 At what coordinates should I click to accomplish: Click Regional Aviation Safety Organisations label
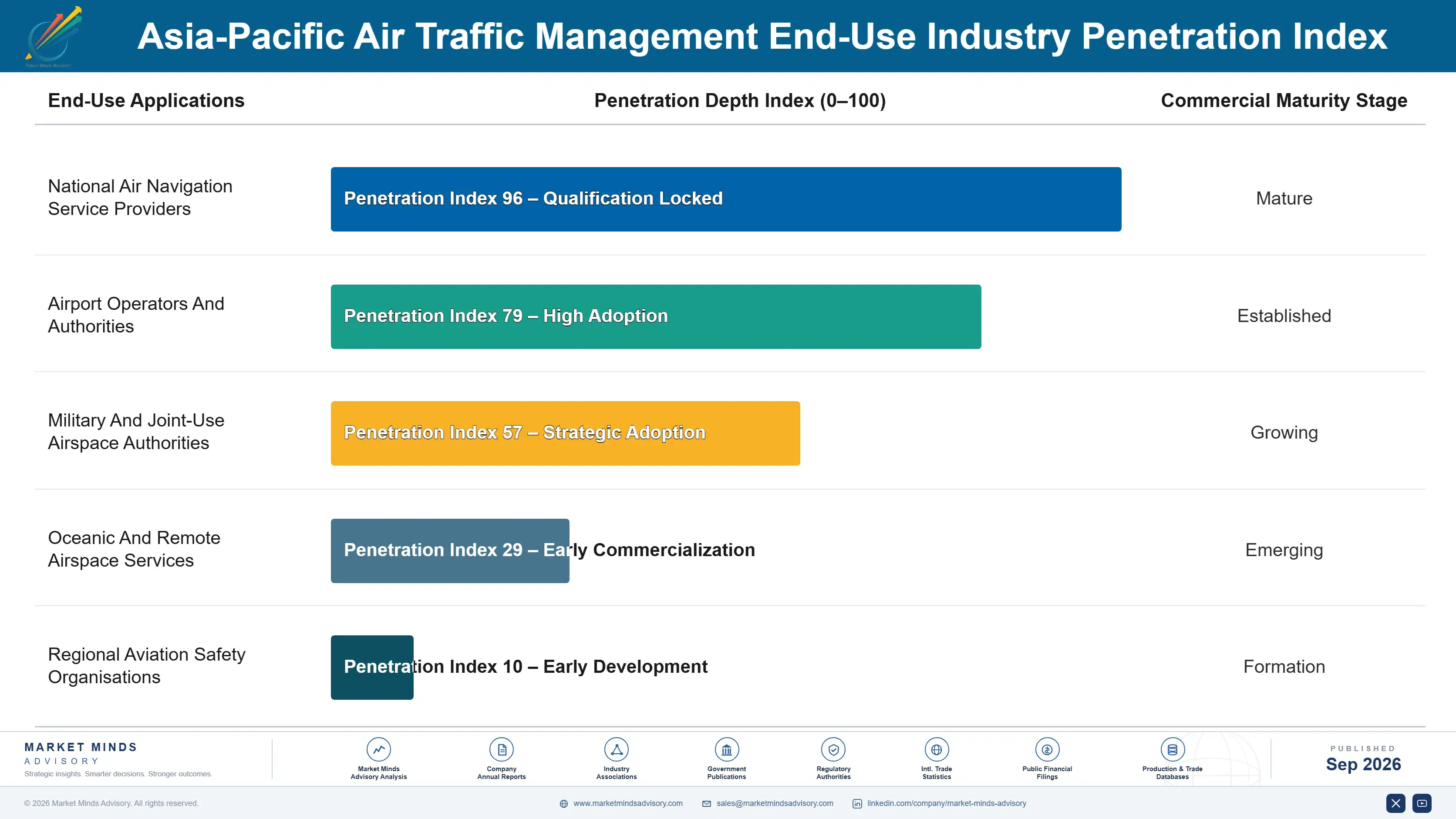pyautogui.click(x=147, y=666)
